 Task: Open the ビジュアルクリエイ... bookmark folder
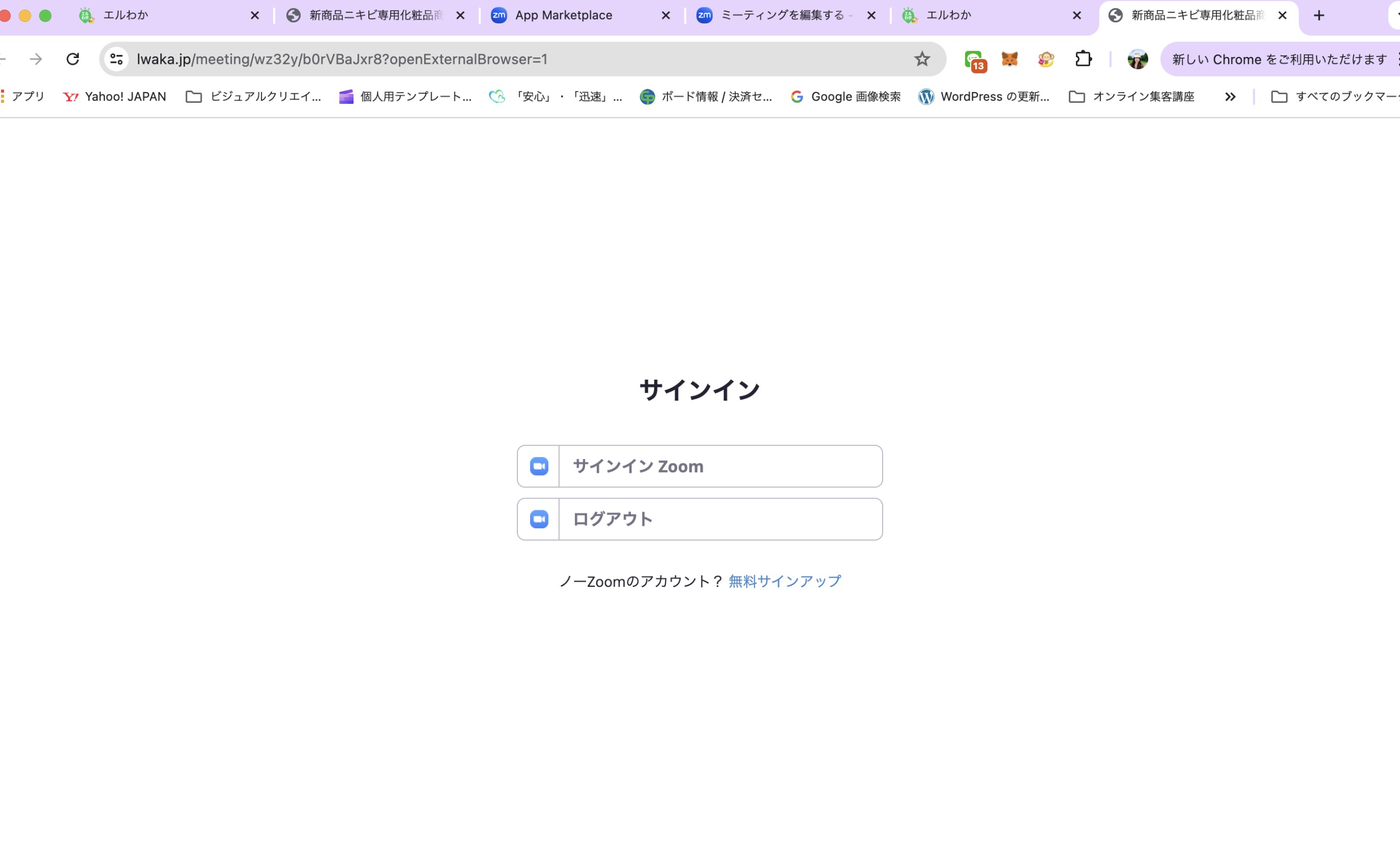[253, 97]
